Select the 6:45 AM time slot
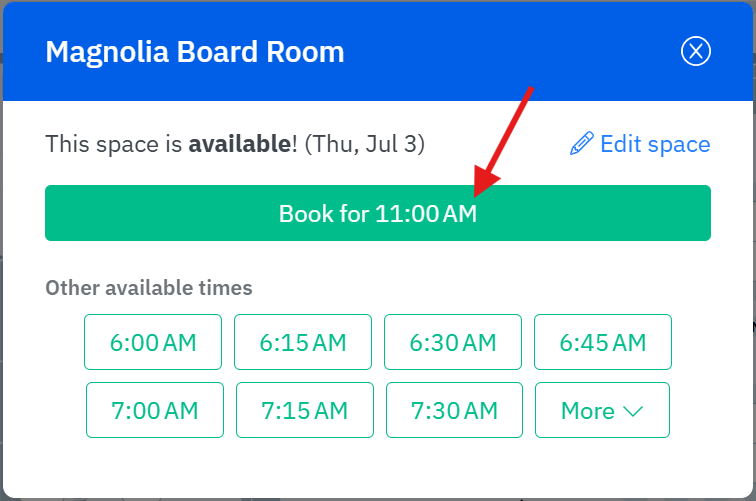756x501 pixels. tap(603, 342)
